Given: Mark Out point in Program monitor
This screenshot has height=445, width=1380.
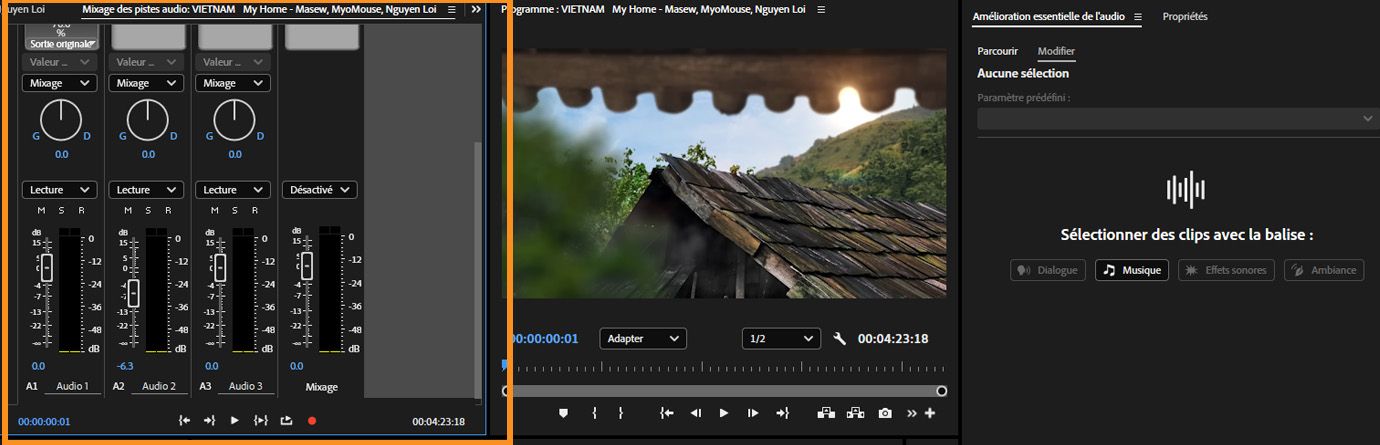Looking at the screenshot, I should click(620, 413).
